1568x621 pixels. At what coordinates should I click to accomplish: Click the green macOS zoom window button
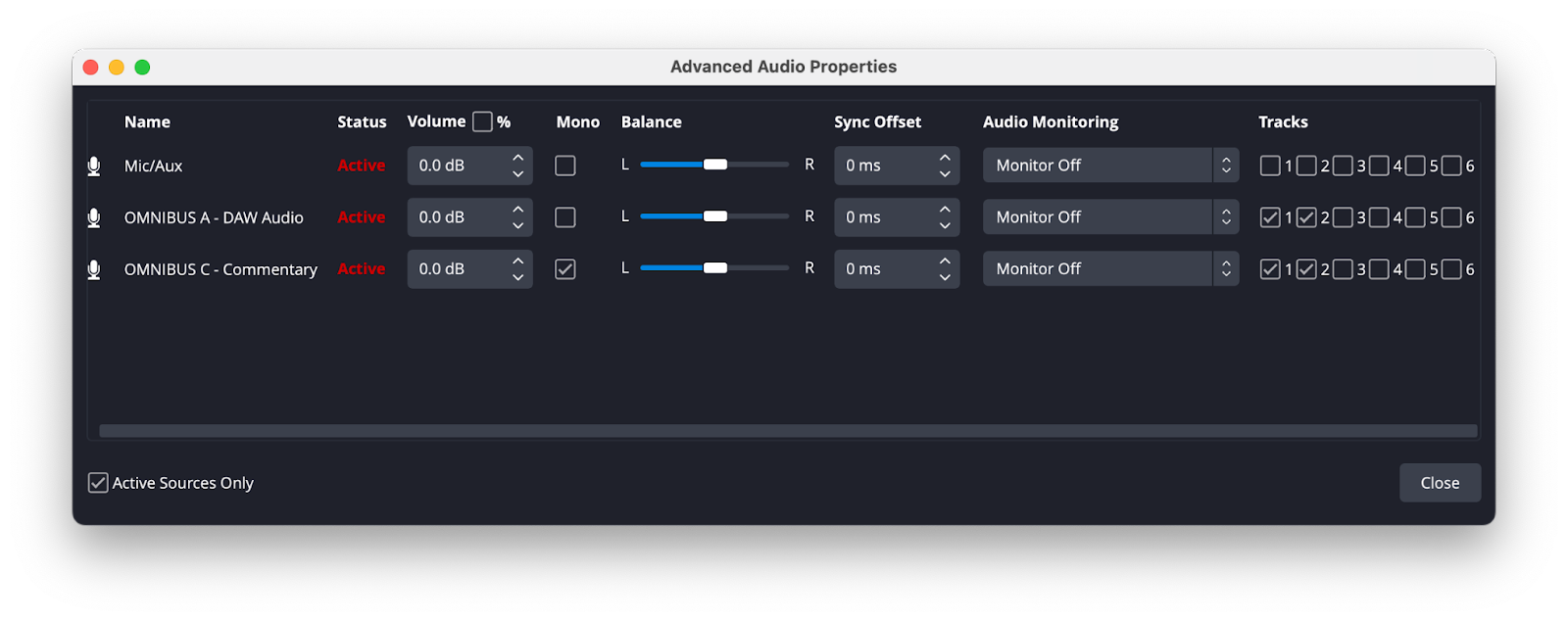142,67
